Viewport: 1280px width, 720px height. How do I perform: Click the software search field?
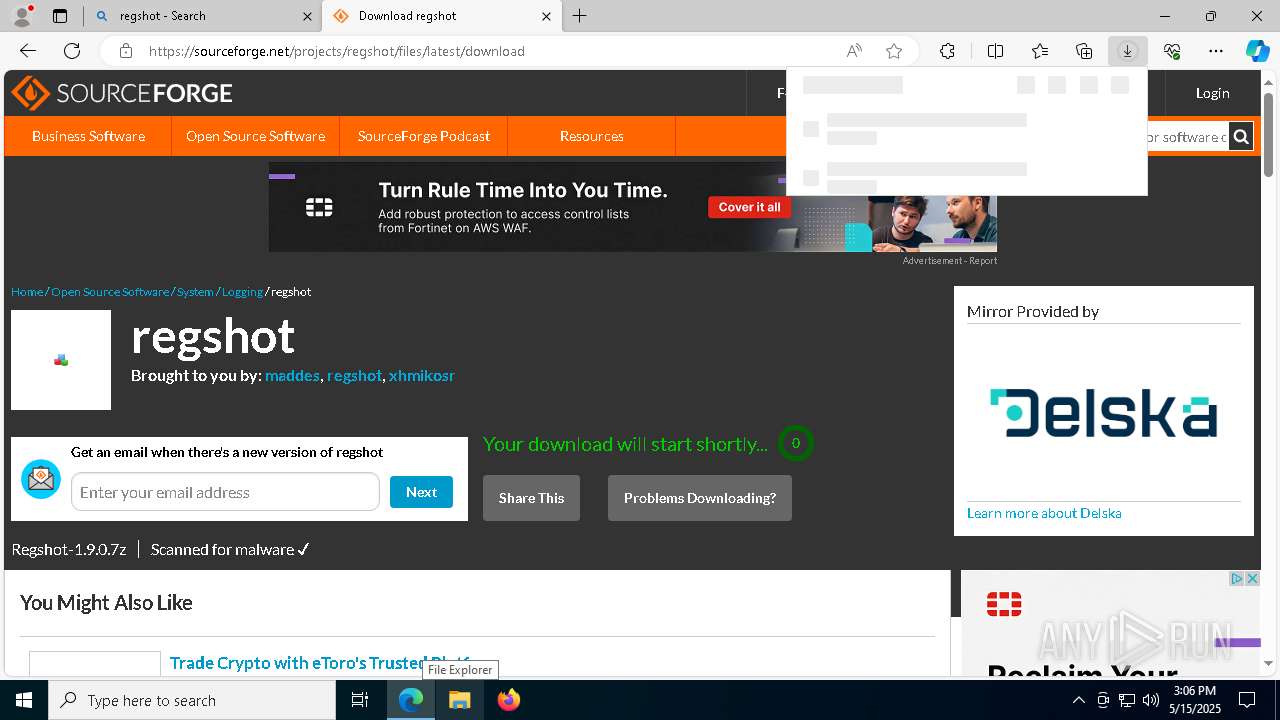[x=1187, y=136]
